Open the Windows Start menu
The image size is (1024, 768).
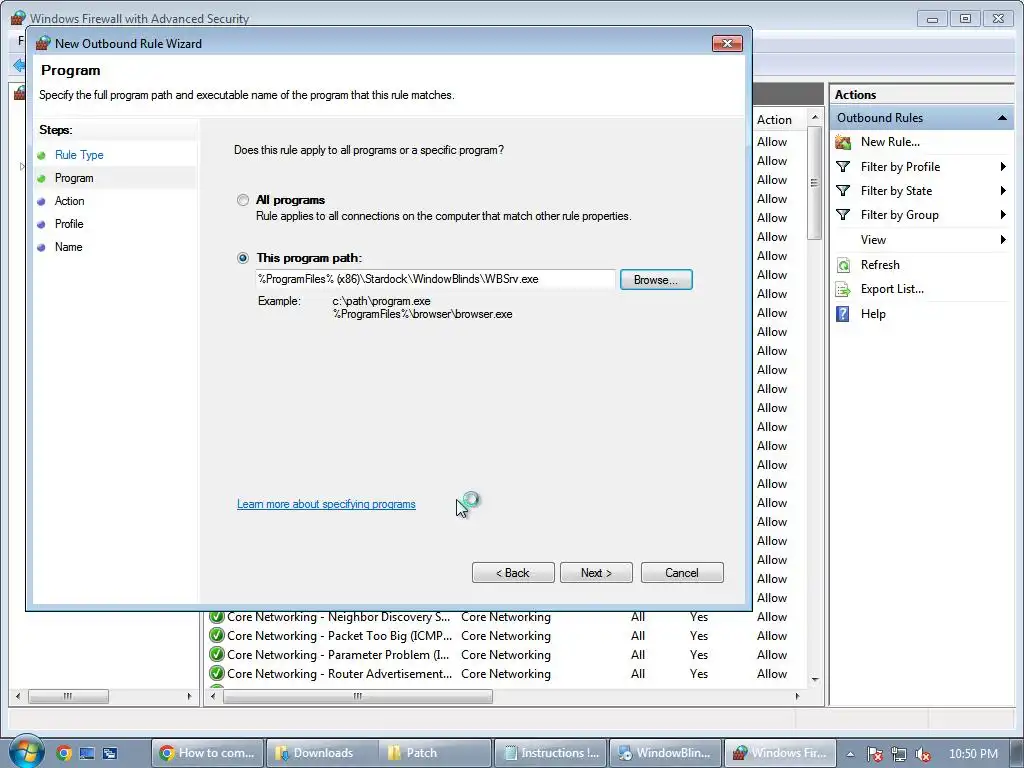26,752
